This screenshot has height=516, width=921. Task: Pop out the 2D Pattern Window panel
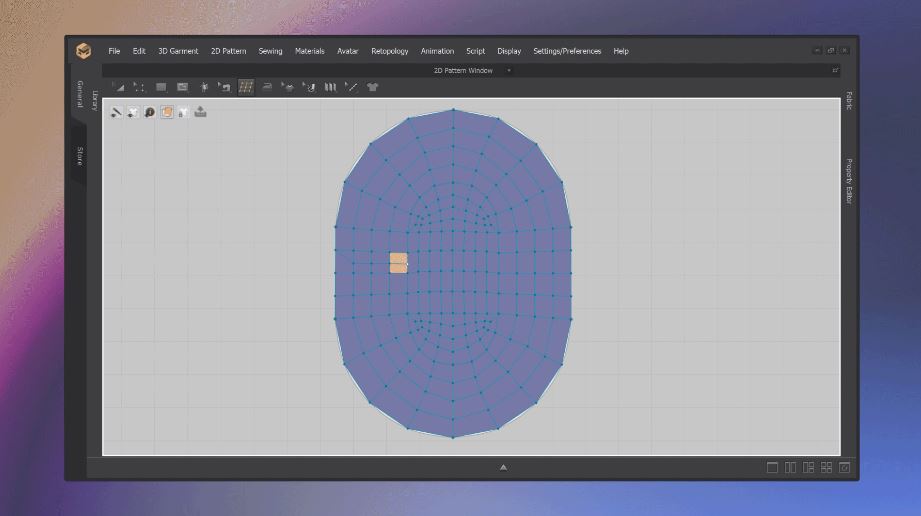835,70
